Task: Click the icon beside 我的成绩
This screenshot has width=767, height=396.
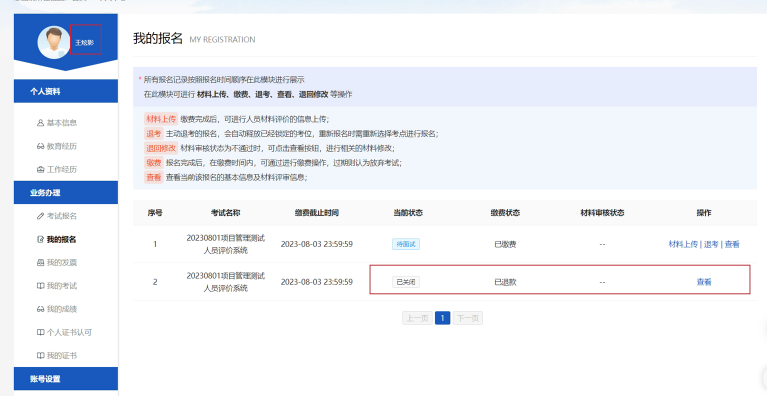Action: (x=41, y=309)
